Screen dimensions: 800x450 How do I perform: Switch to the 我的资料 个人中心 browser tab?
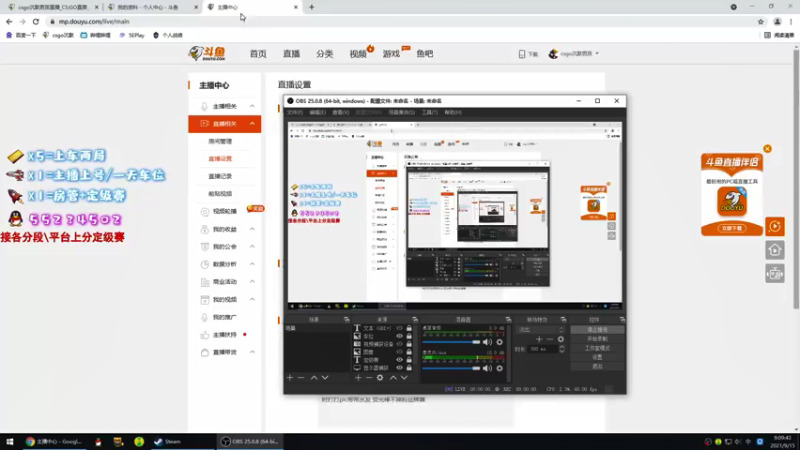(152, 7)
